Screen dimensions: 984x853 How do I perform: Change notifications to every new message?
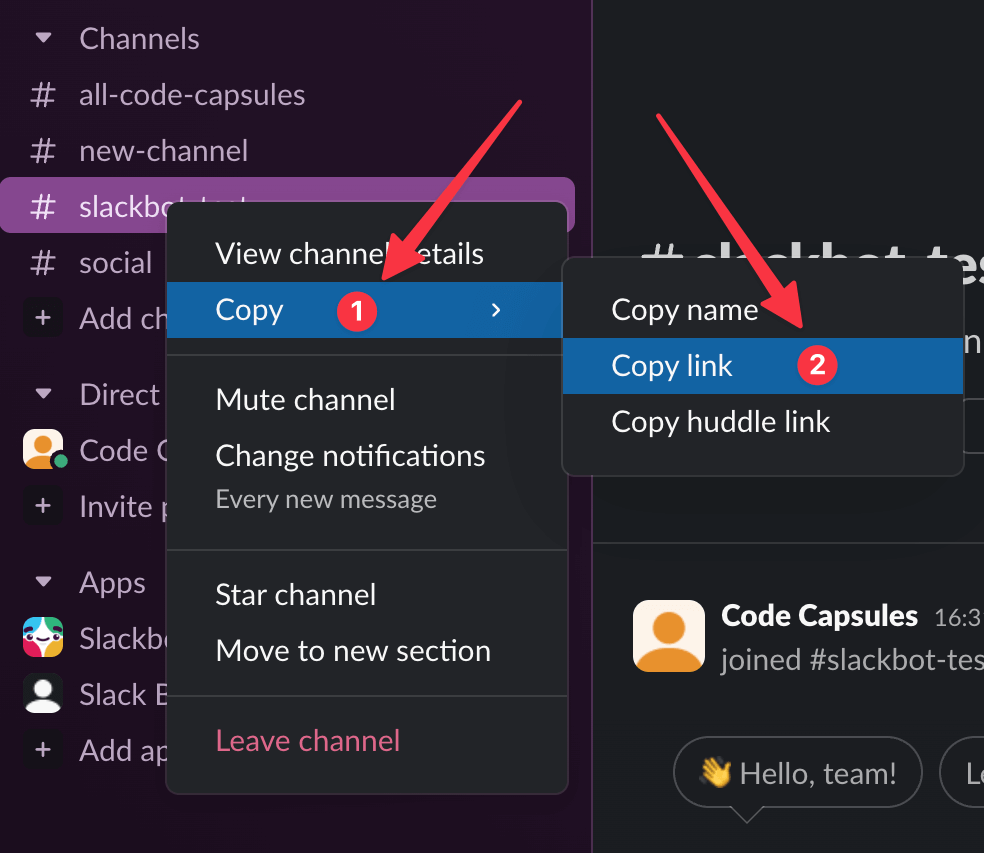(350, 456)
